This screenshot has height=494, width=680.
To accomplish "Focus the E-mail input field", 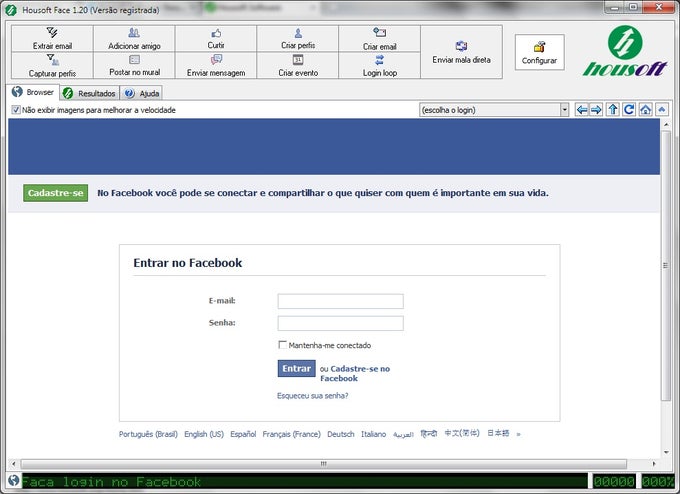I will (x=340, y=301).
